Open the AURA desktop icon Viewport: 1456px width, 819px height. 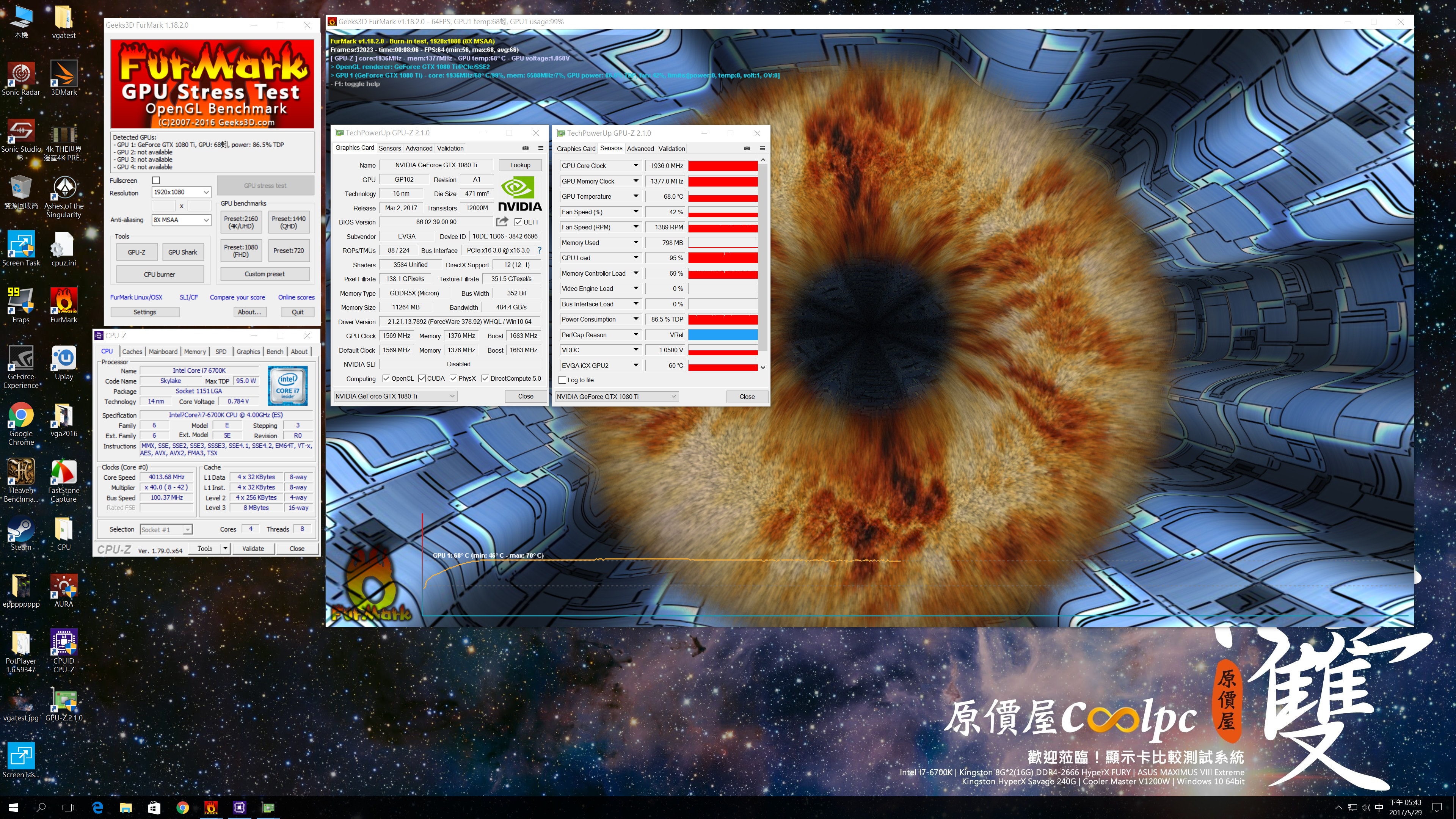(x=64, y=590)
